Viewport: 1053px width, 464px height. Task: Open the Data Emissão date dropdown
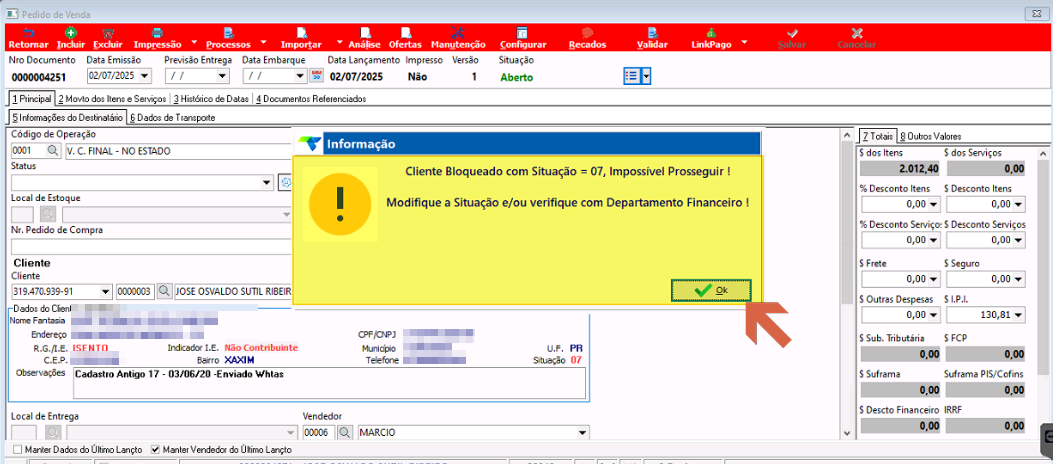tap(146, 77)
